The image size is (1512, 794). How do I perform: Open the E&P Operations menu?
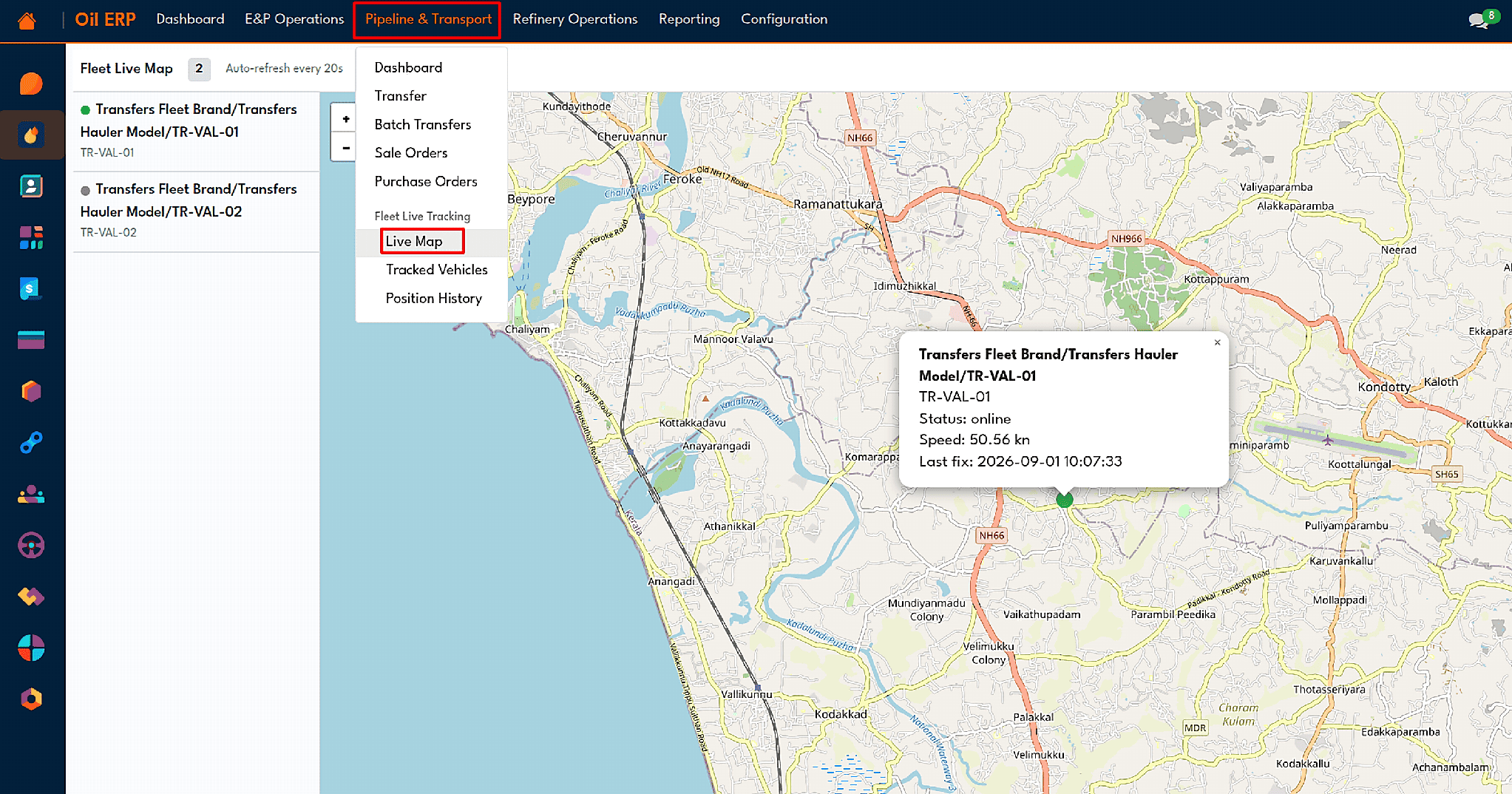click(x=294, y=19)
